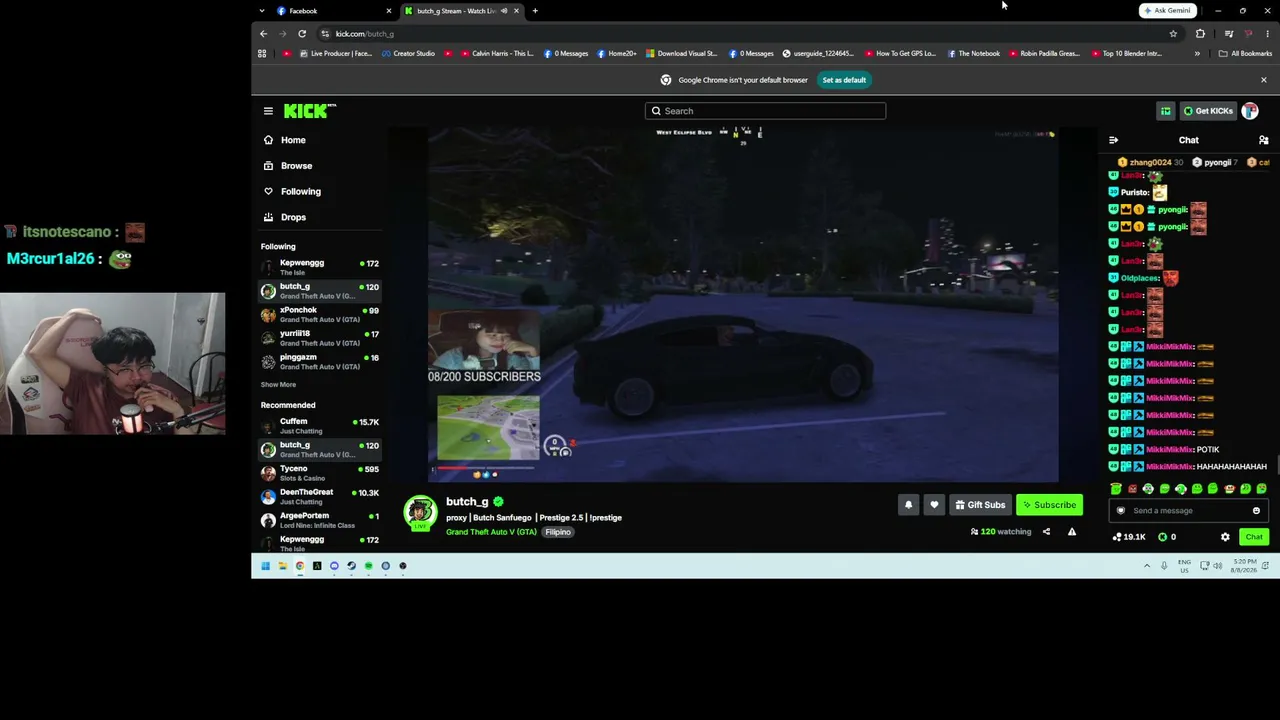
Task: Mute the butch_g Stream tab's audio icon
Action: click(x=503, y=11)
